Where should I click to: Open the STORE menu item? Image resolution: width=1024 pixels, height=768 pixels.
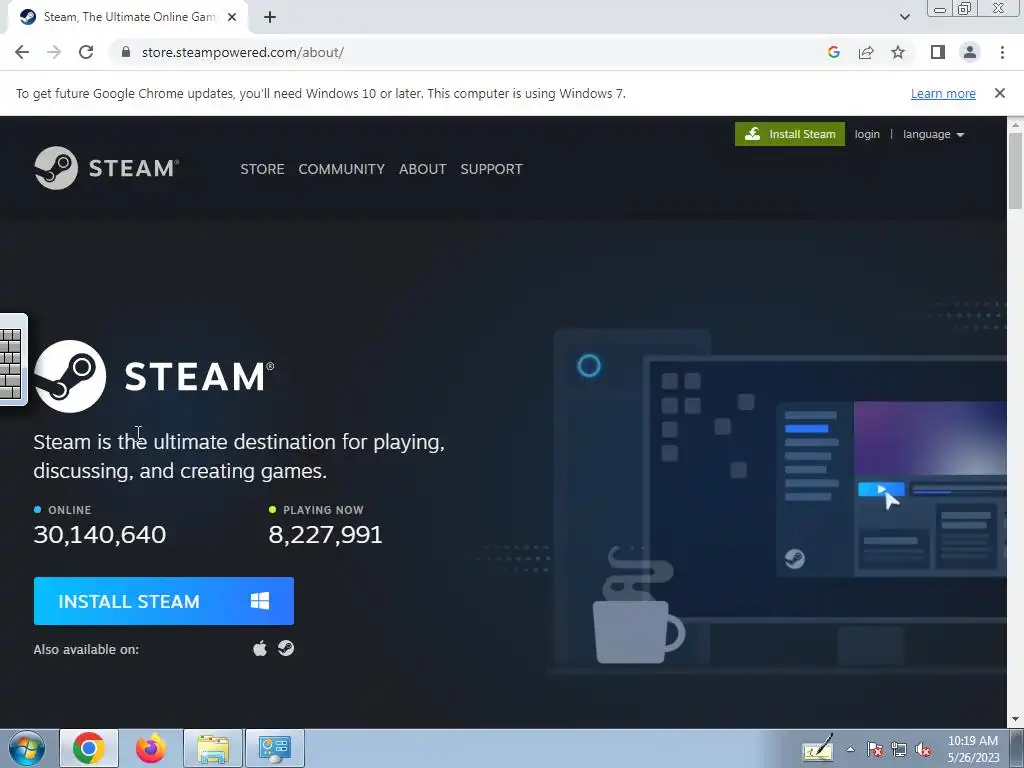pos(262,169)
